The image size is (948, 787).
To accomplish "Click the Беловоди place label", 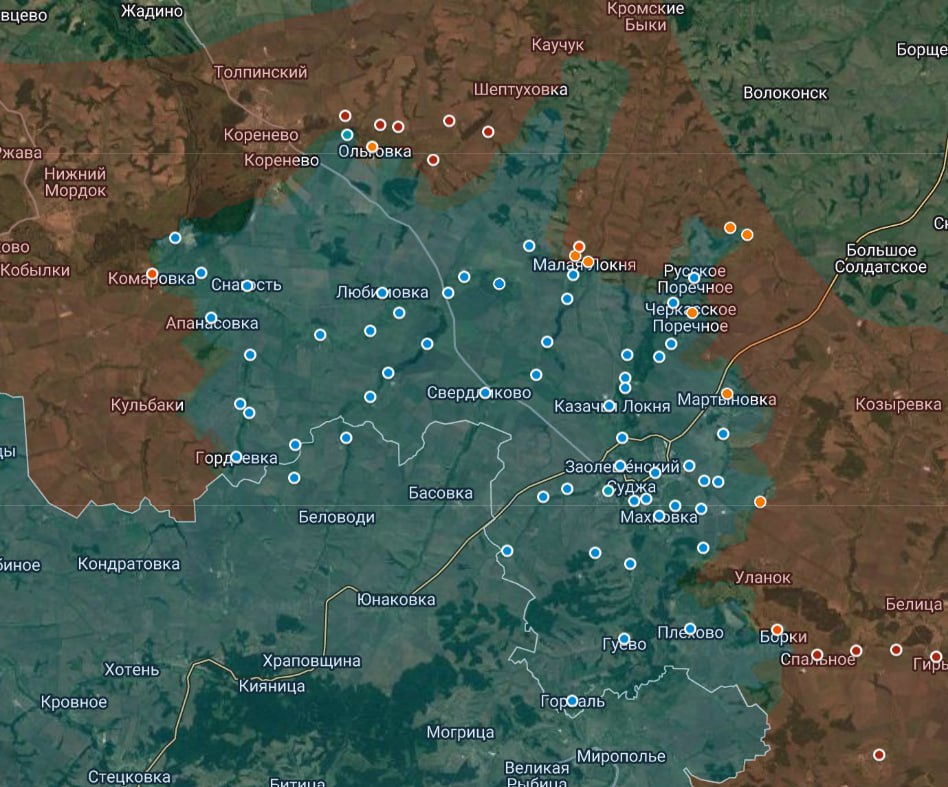I will [337, 517].
